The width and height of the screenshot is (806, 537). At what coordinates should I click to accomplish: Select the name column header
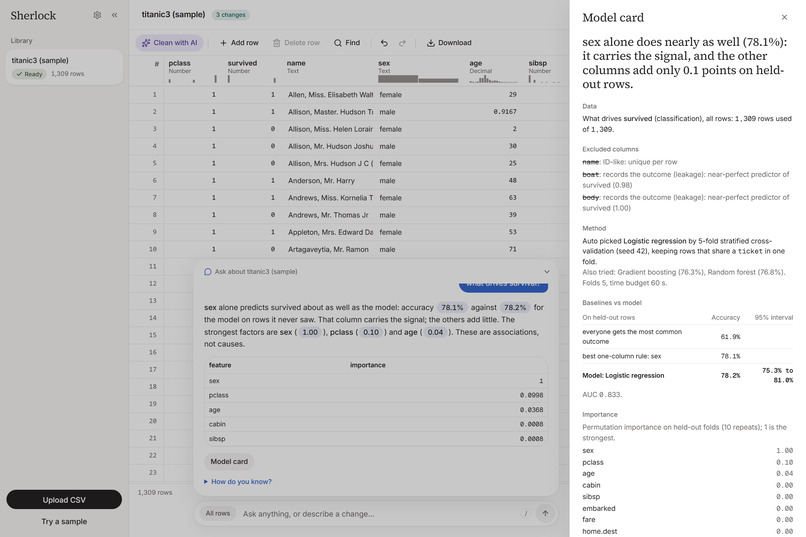point(329,71)
